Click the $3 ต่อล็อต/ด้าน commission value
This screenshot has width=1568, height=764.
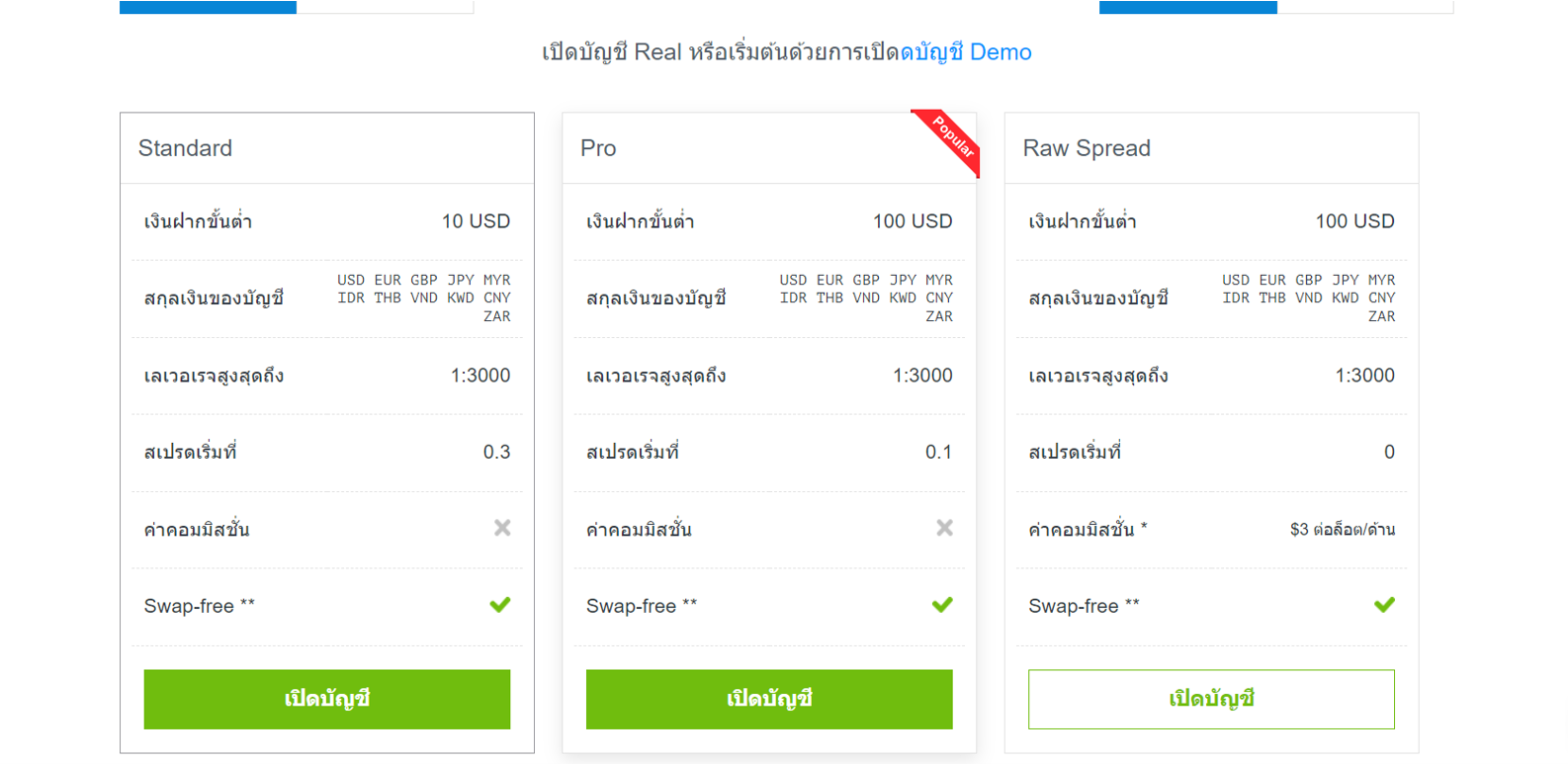click(1342, 530)
